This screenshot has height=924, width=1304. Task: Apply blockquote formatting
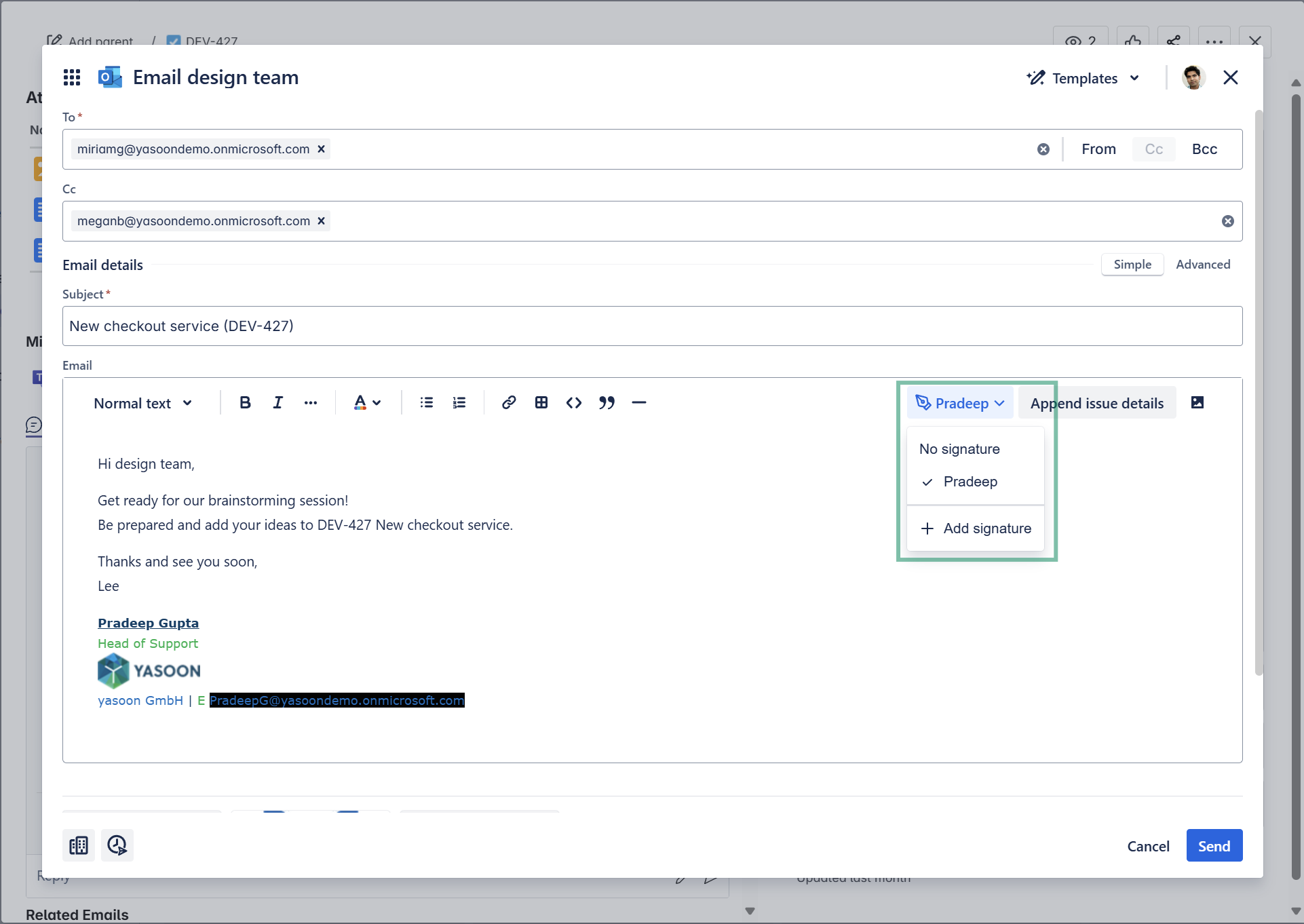coord(607,403)
